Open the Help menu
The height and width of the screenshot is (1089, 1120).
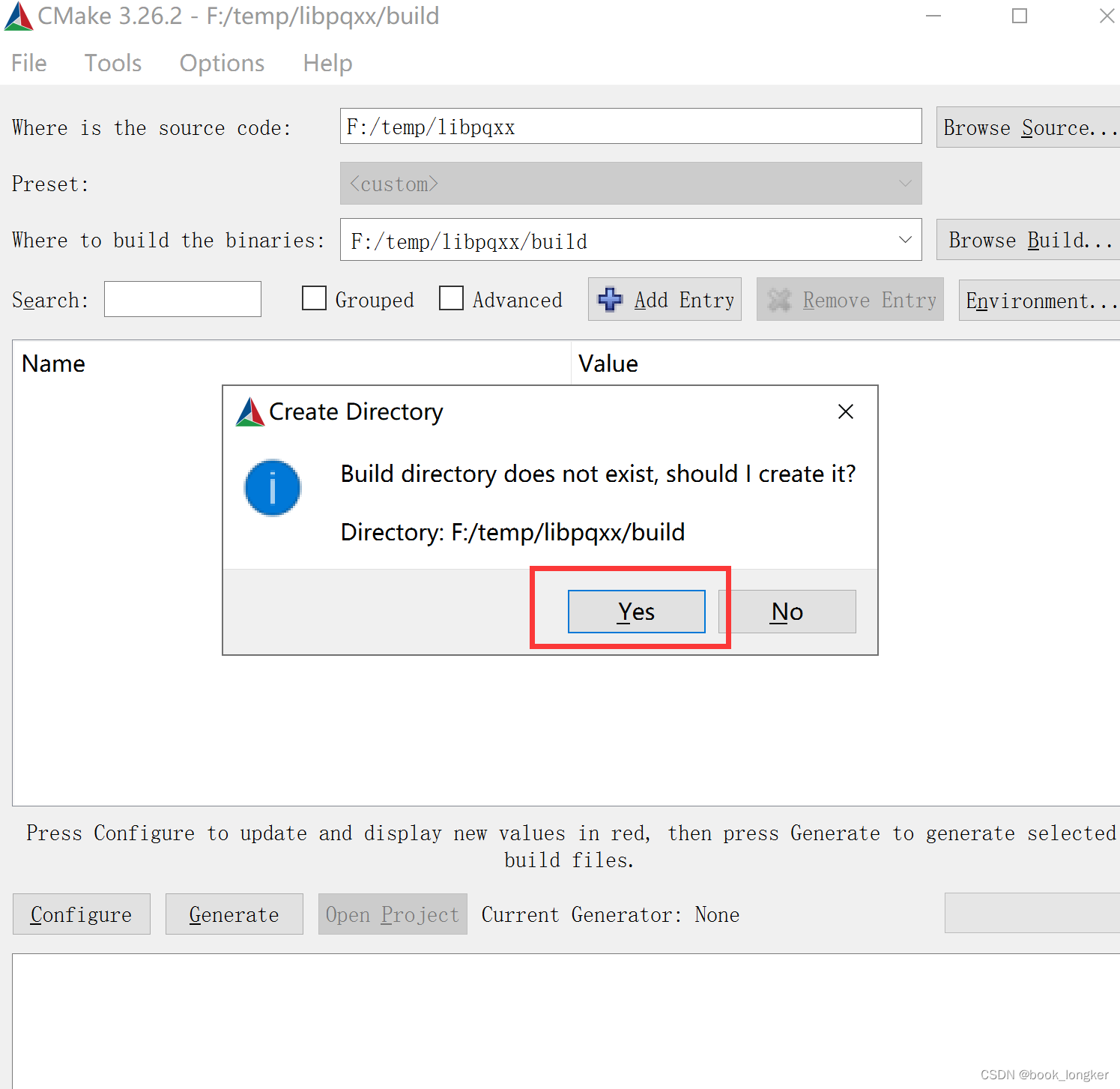pos(327,63)
